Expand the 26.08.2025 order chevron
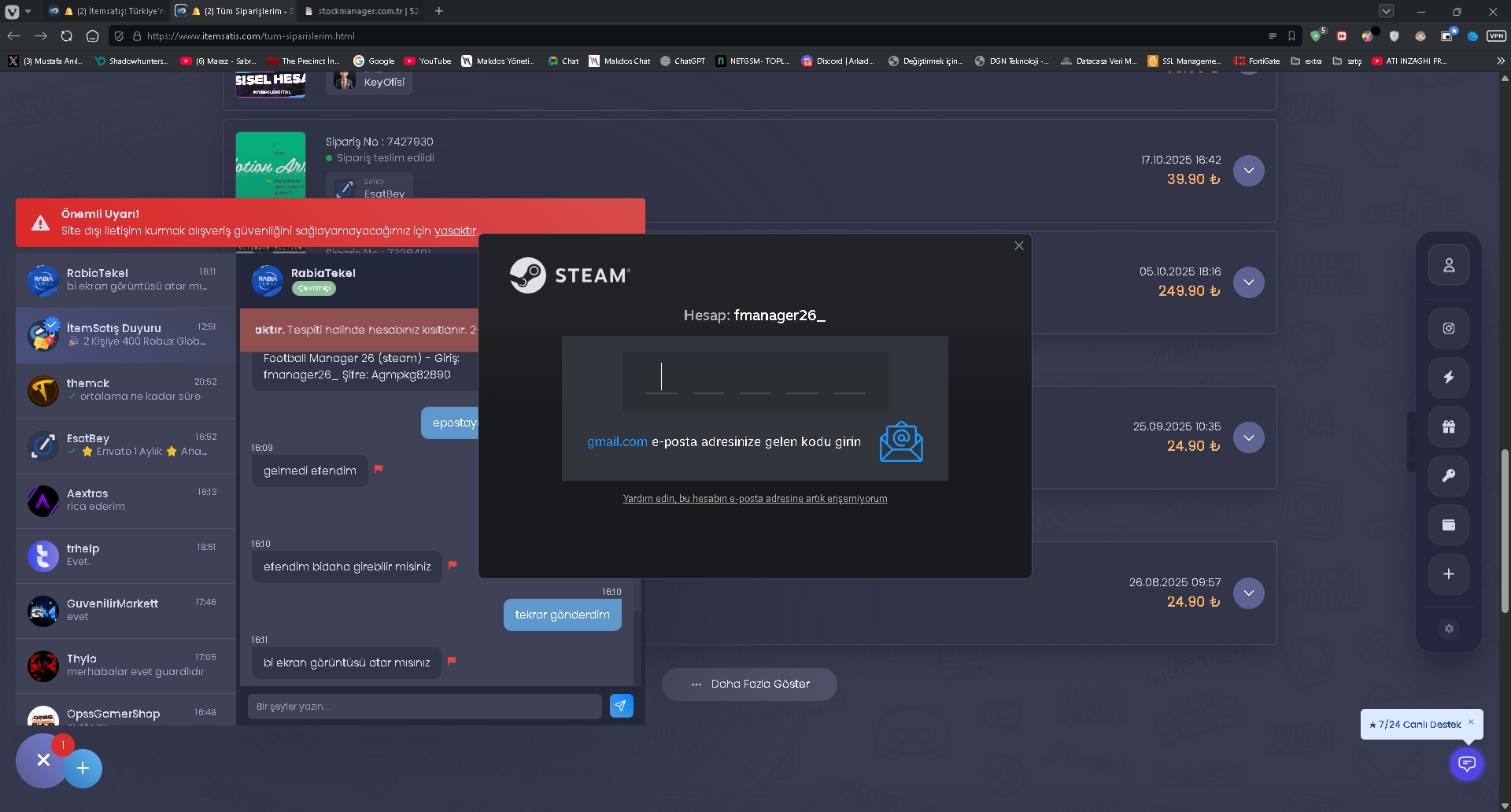The width and height of the screenshot is (1511, 812). pyautogui.click(x=1249, y=593)
